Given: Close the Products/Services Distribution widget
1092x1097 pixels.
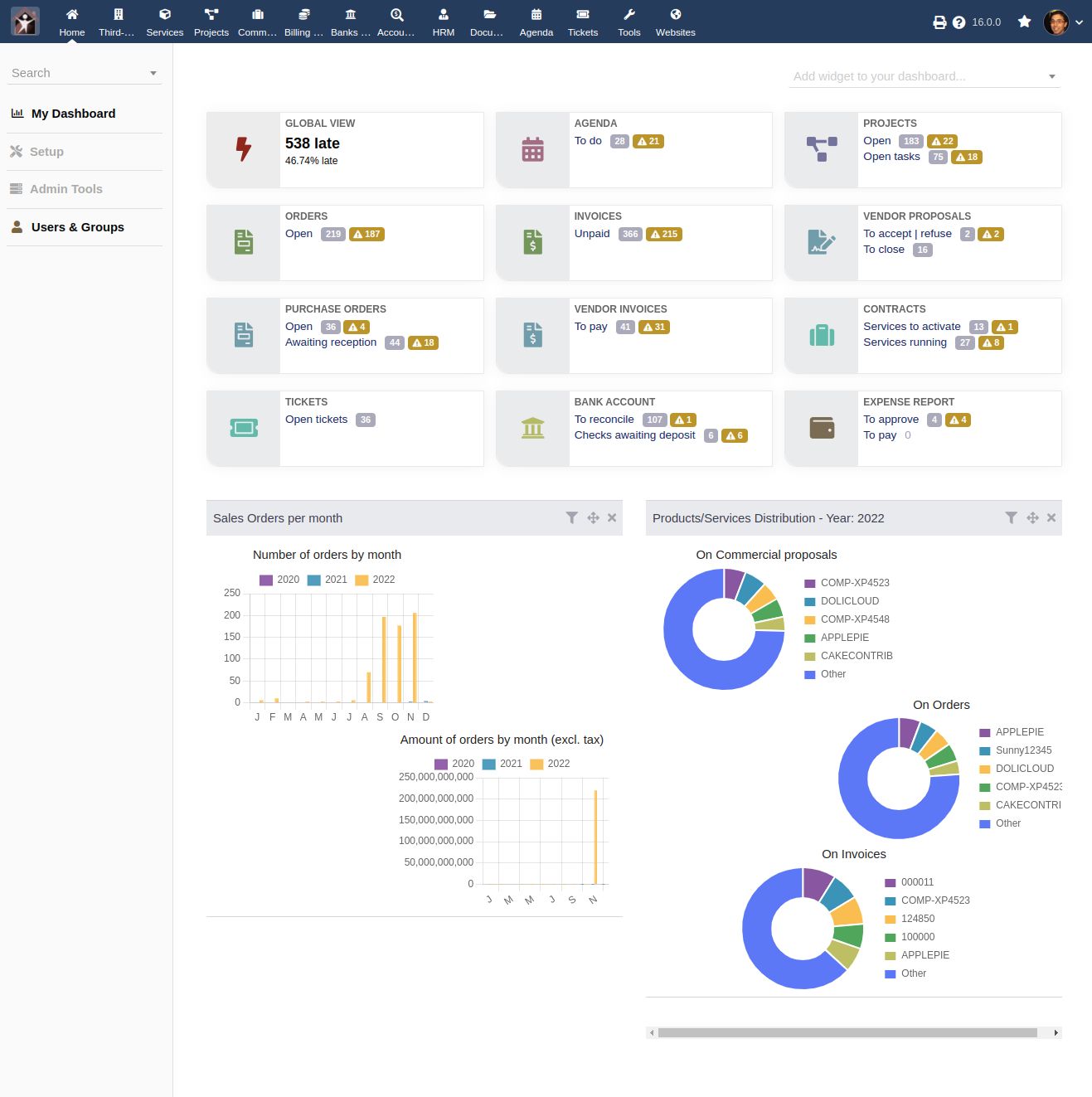Looking at the screenshot, I should tap(1051, 517).
